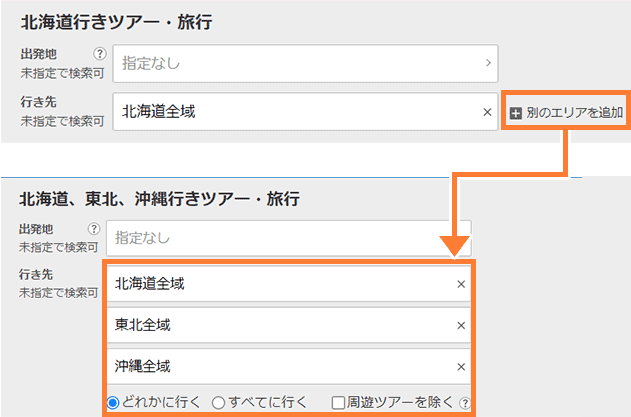Expand the 出発地 chevron in 北海道行きツアー form
Viewport: 631px width, 417px height.
[487, 63]
